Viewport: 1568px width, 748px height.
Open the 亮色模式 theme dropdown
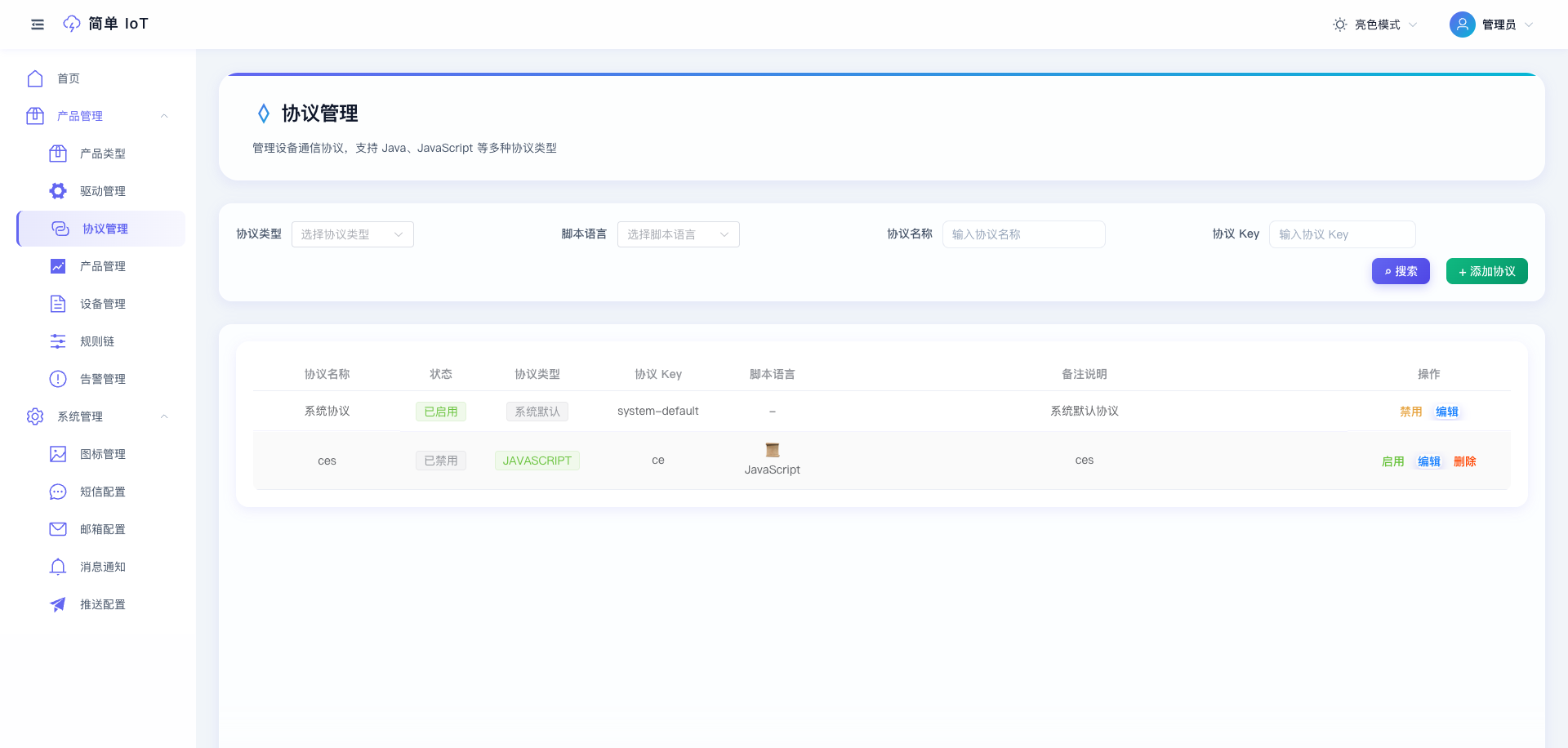[x=1375, y=24]
